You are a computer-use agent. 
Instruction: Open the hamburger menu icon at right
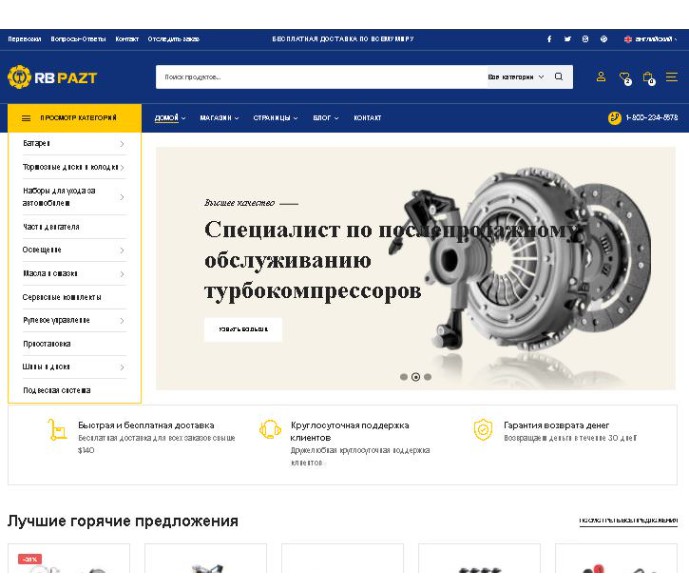click(x=671, y=77)
